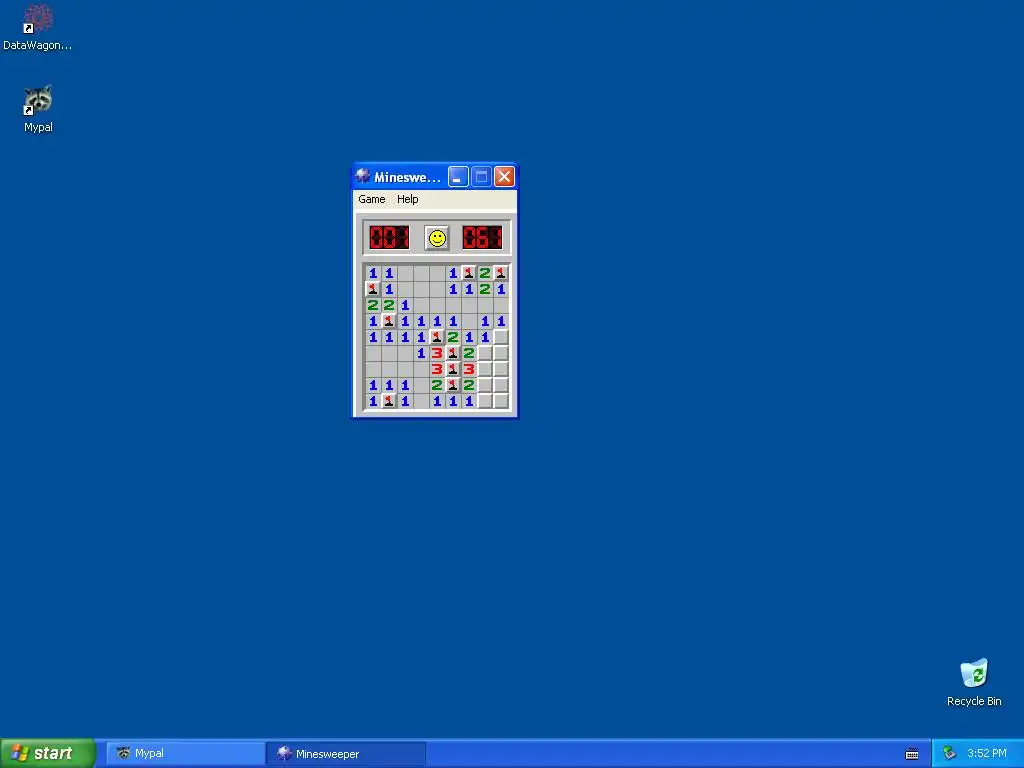The height and width of the screenshot is (768, 1024).
Task: Click the yellow smiley face button
Action: [x=437, y=238]
